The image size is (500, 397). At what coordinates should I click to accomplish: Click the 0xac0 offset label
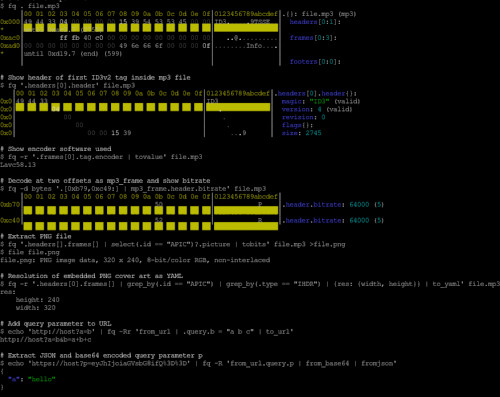point(10,38)
